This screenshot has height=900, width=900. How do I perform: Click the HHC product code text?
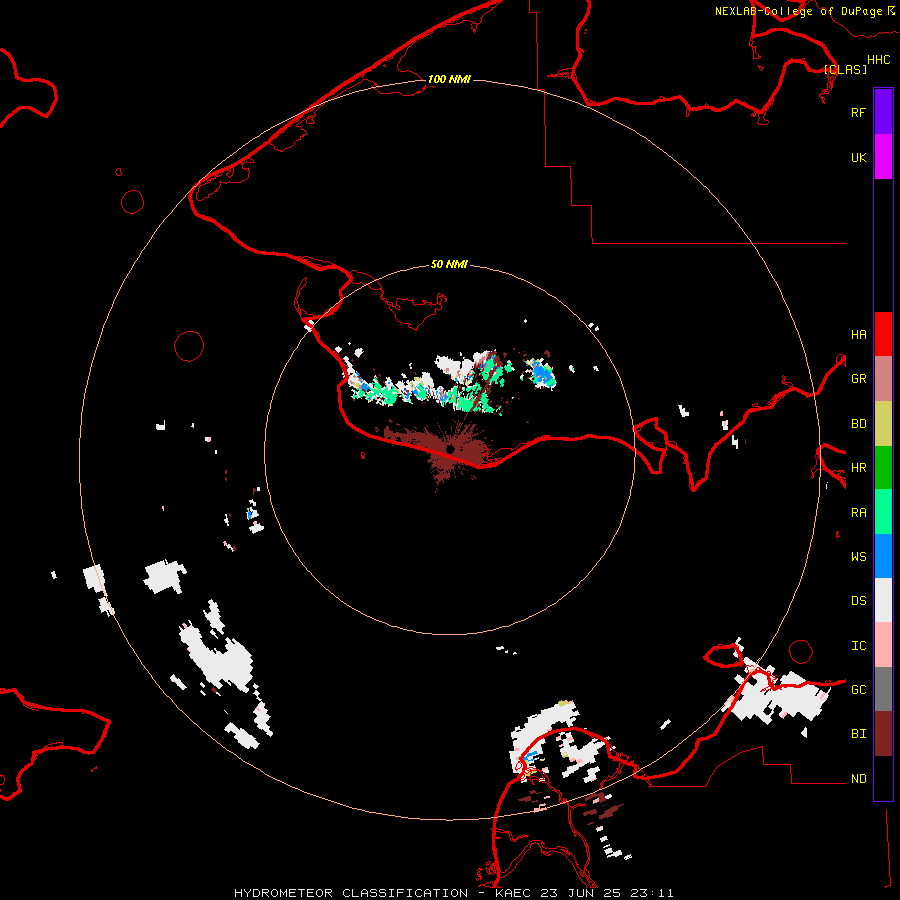[x=879, y=60]
